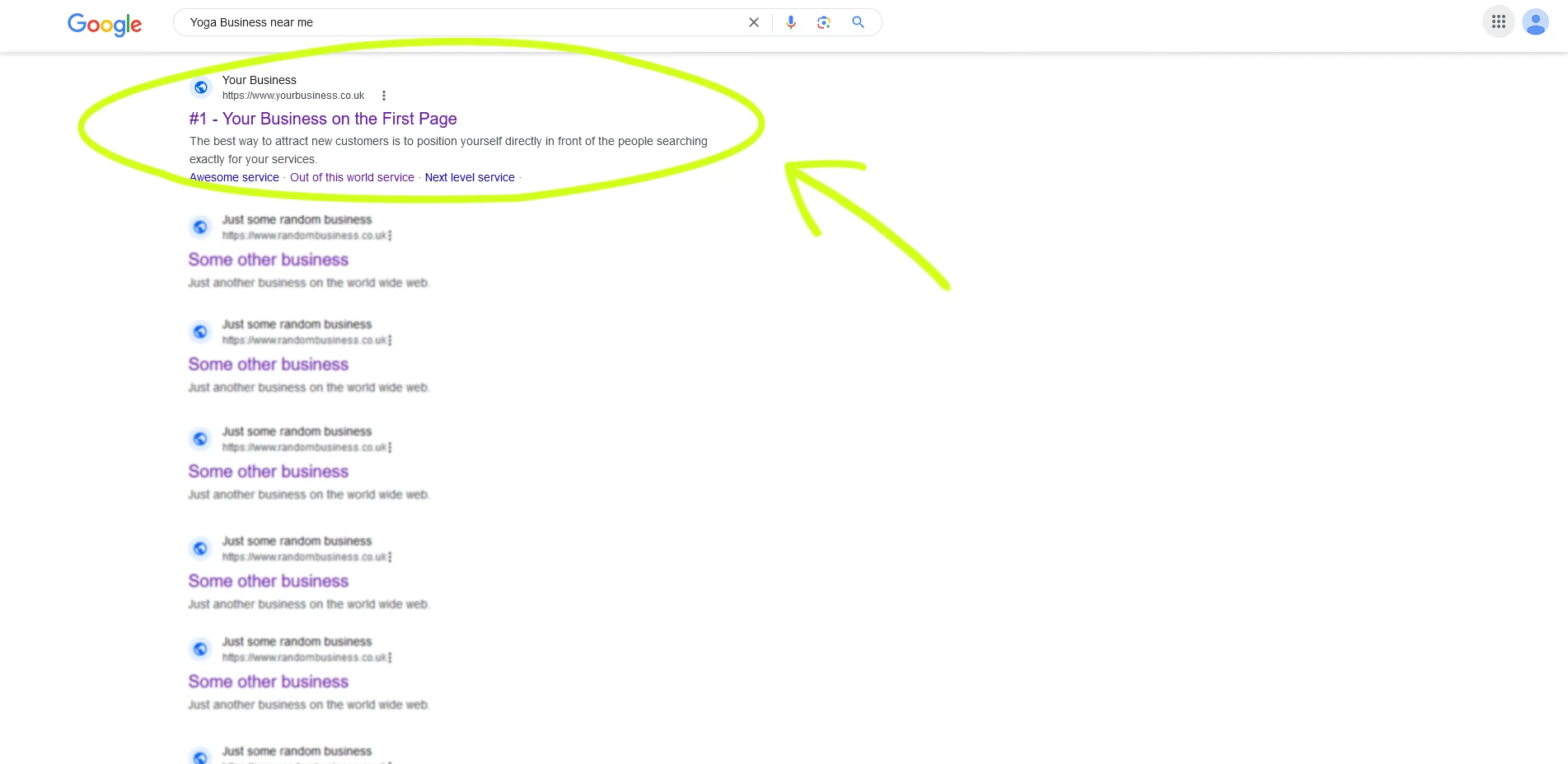The image size is (1568, 764).
Task: Open search by image camera icon
Action: point(824,22)
